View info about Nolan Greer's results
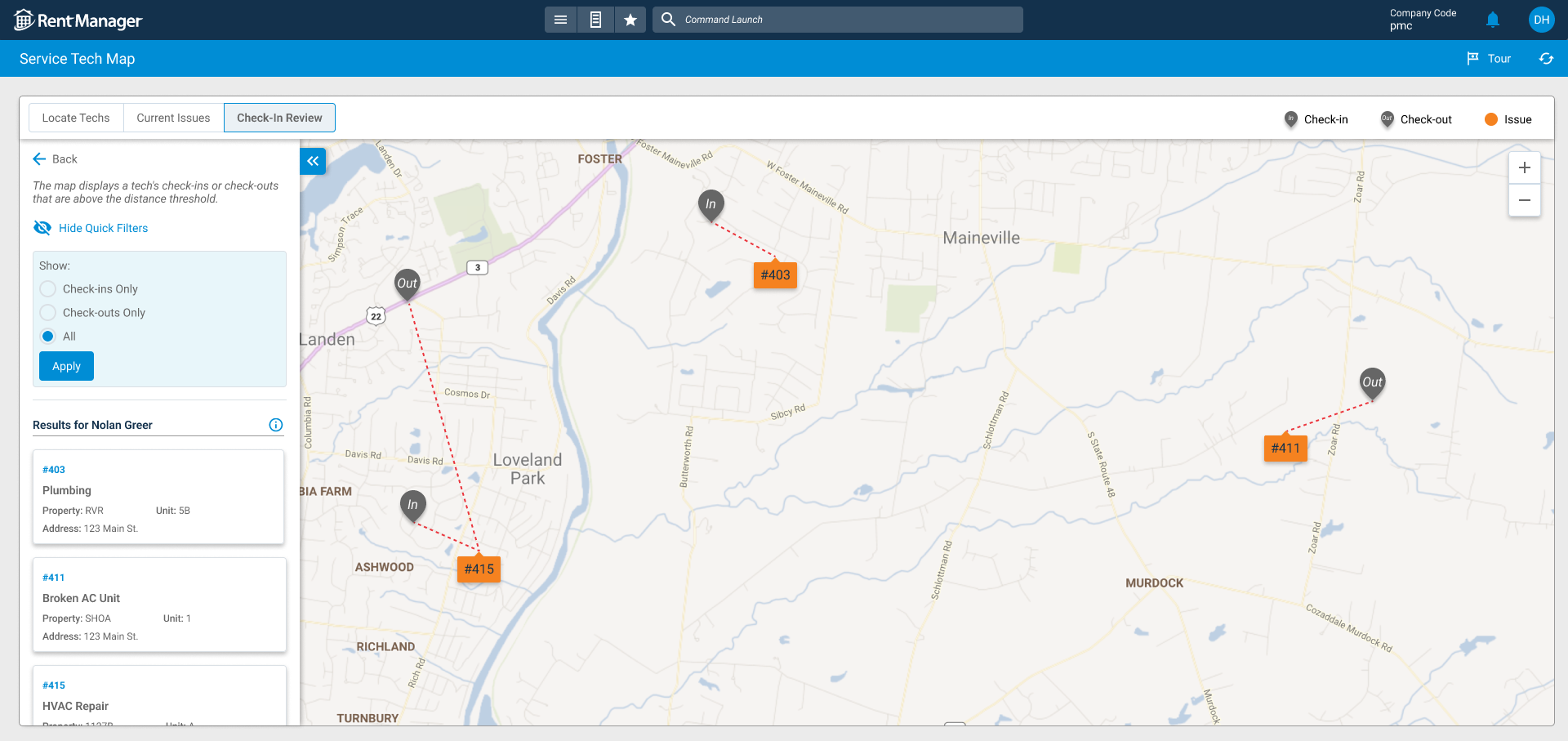The width and height of the screenshot is (1568, 741). tap(275, 424)
